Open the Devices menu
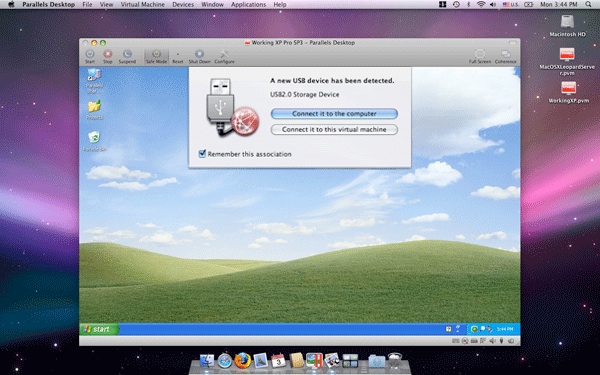Viewport: 600px width, 375px height. 183,5
